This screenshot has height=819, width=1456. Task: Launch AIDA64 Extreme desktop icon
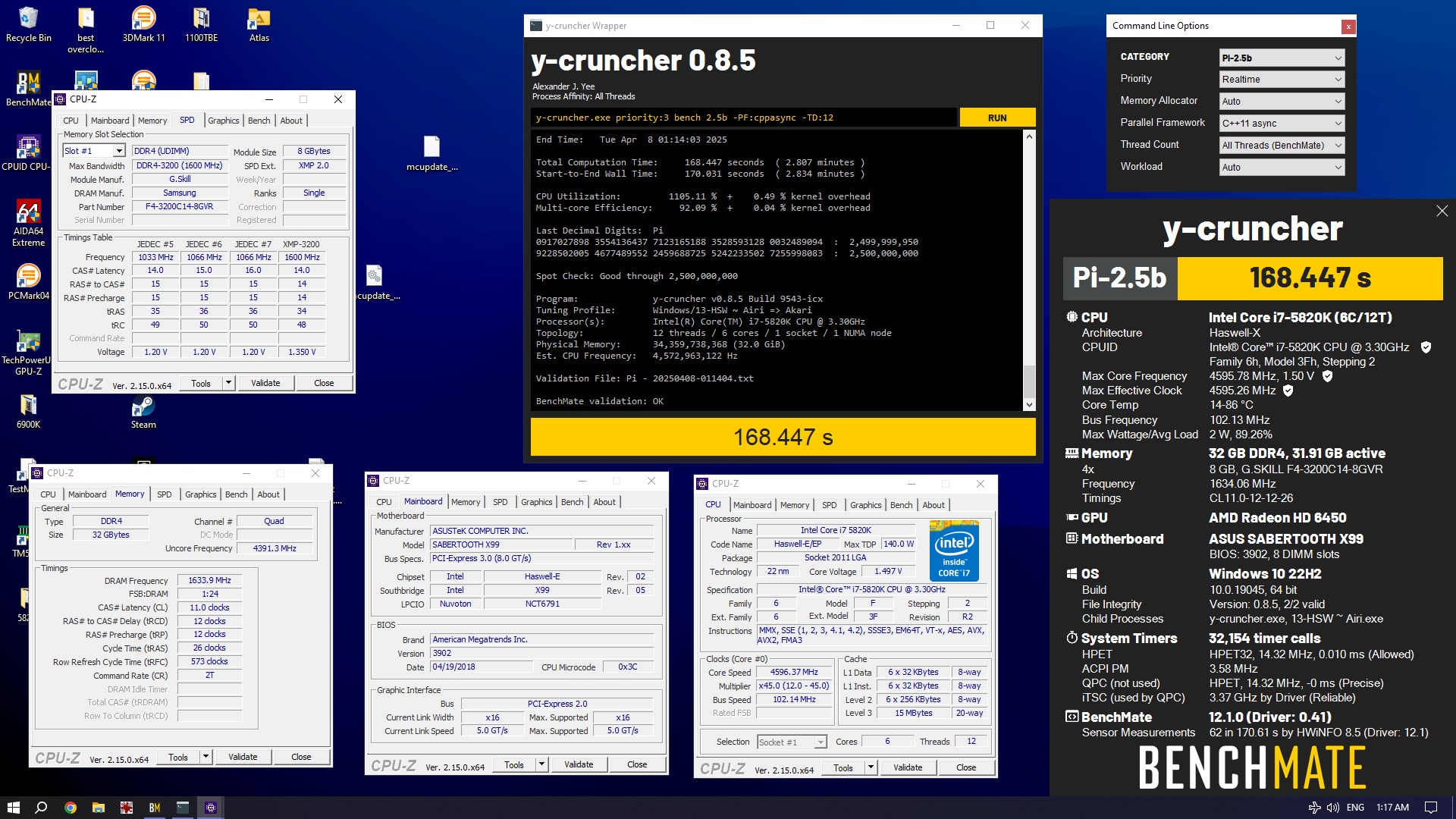click(28, 224)
